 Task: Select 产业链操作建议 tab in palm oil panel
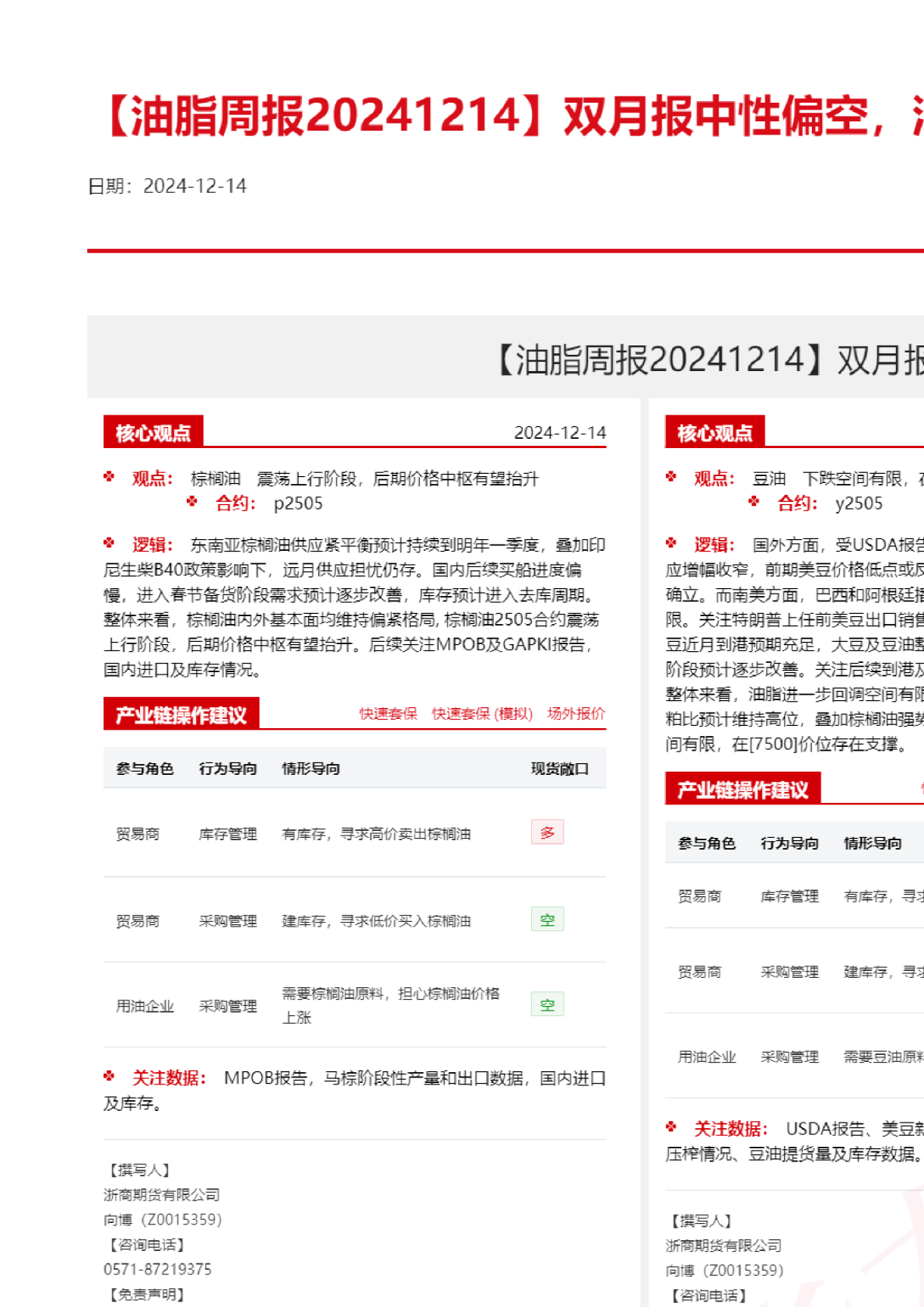click(x=180, y=715)
